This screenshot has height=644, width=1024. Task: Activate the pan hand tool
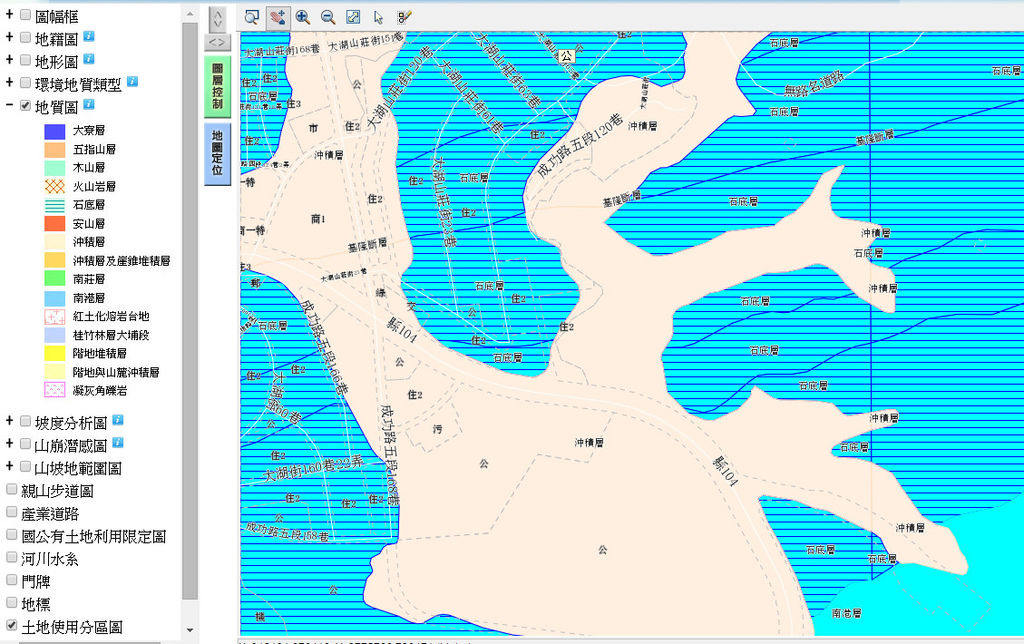[277, 17]
